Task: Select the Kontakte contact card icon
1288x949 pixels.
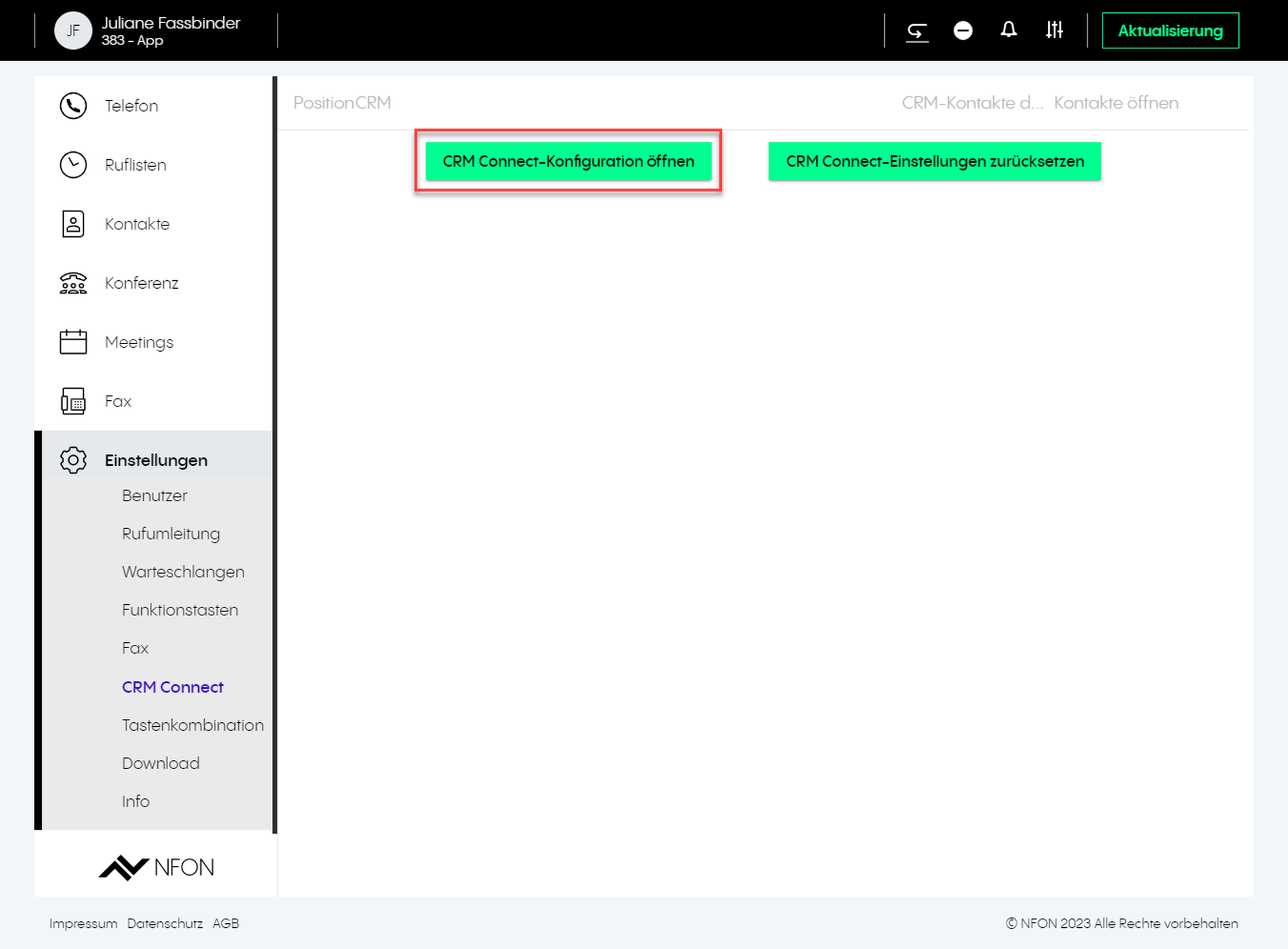Action: [x=73, y=224]
